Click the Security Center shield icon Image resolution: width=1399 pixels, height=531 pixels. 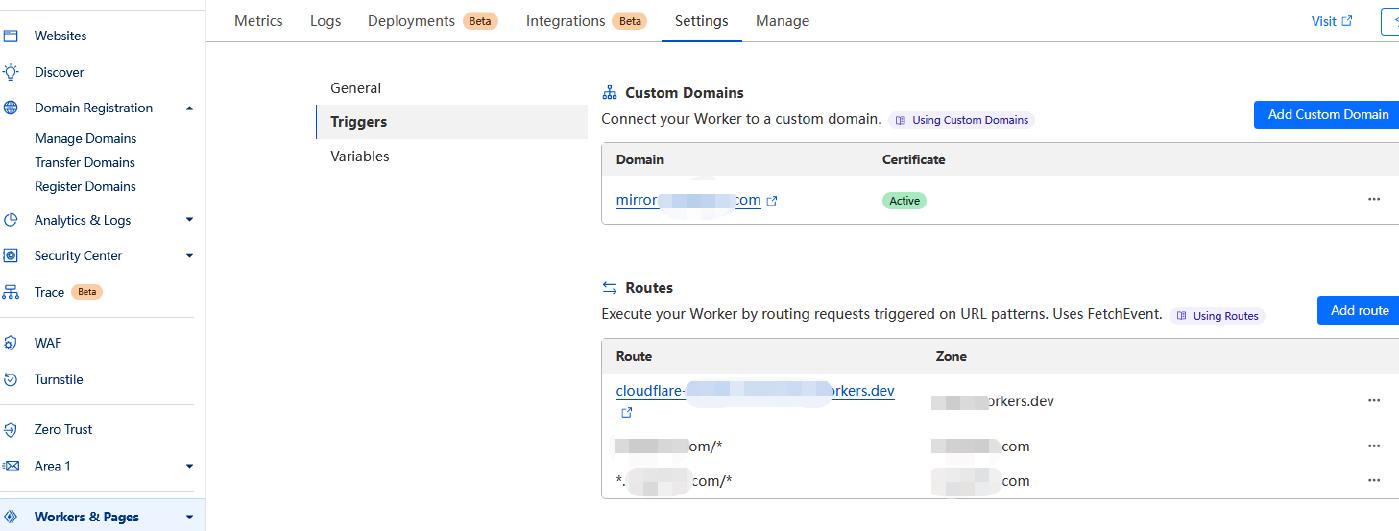click(11, 256)
